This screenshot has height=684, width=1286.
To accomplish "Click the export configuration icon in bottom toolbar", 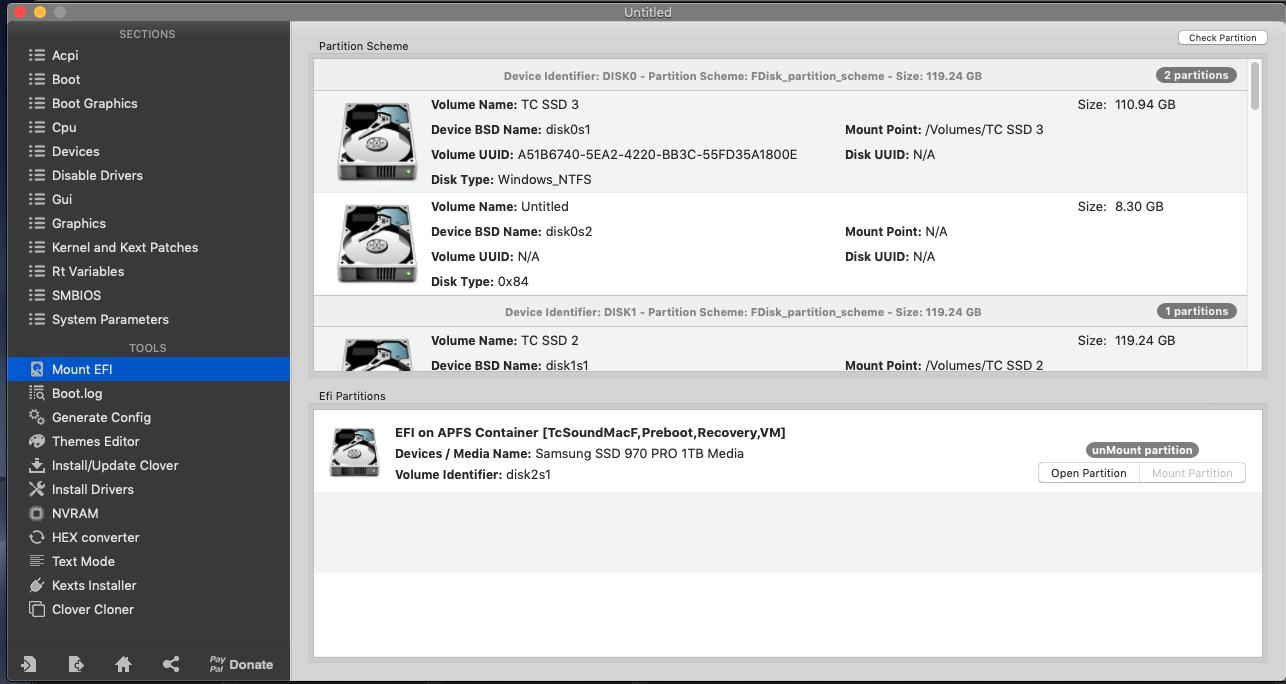I will 76,664.
